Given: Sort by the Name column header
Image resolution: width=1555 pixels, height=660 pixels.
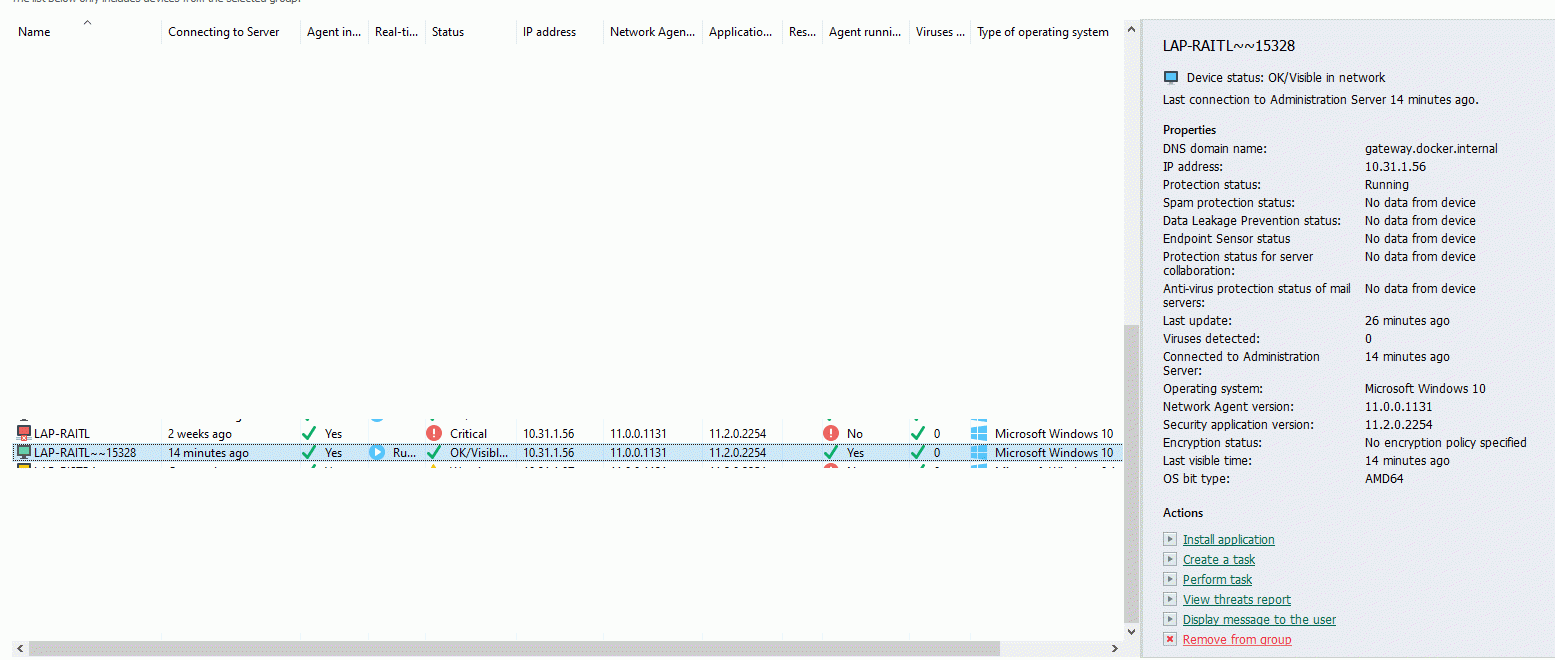Looking at the screenshot, I should [x=85, y=32].
